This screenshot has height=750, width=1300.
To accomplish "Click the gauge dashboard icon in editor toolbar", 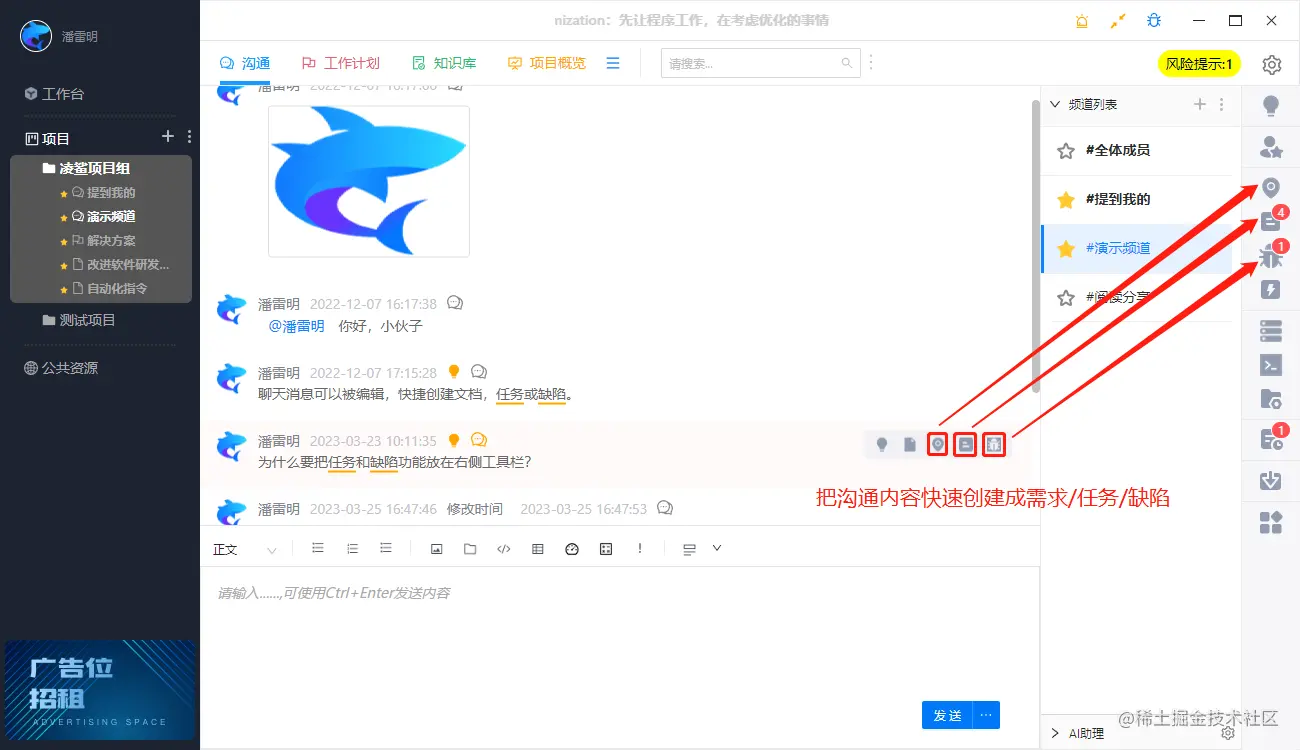I will tap(572, 549).
